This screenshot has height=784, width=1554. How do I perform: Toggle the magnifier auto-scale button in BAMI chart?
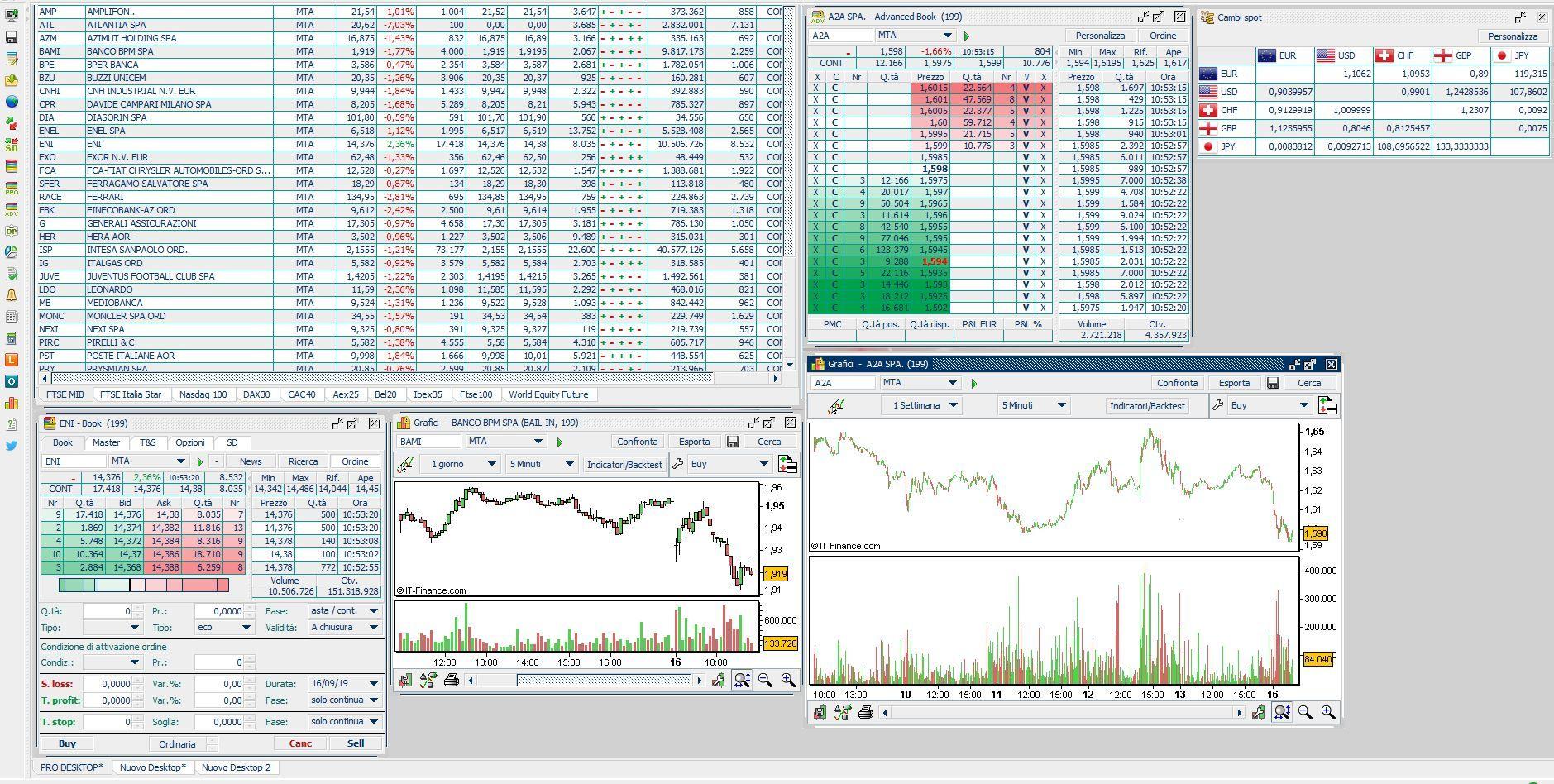pyautogui.click(x=742, y=680)
